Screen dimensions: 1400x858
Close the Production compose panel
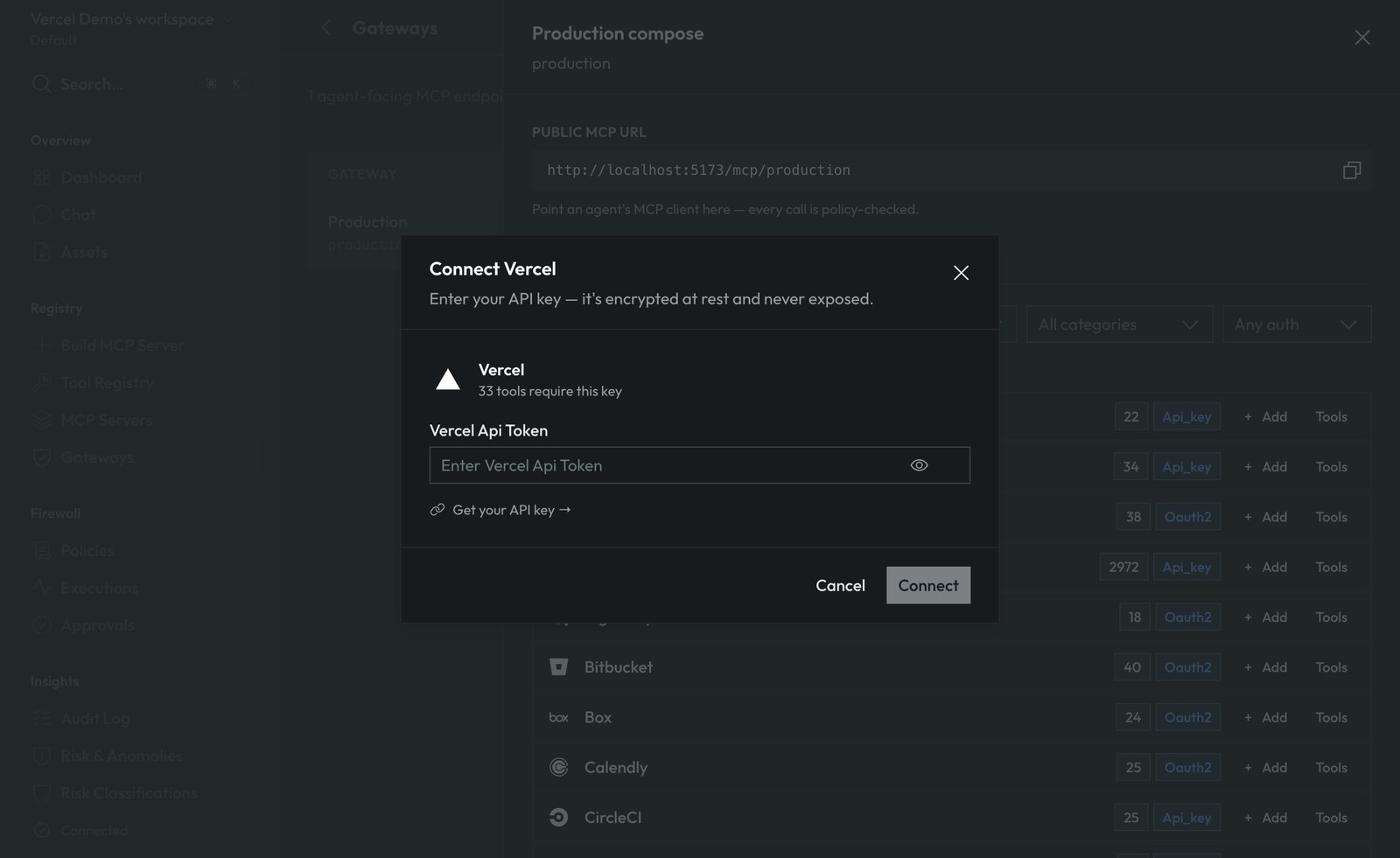coord(1362,37)
